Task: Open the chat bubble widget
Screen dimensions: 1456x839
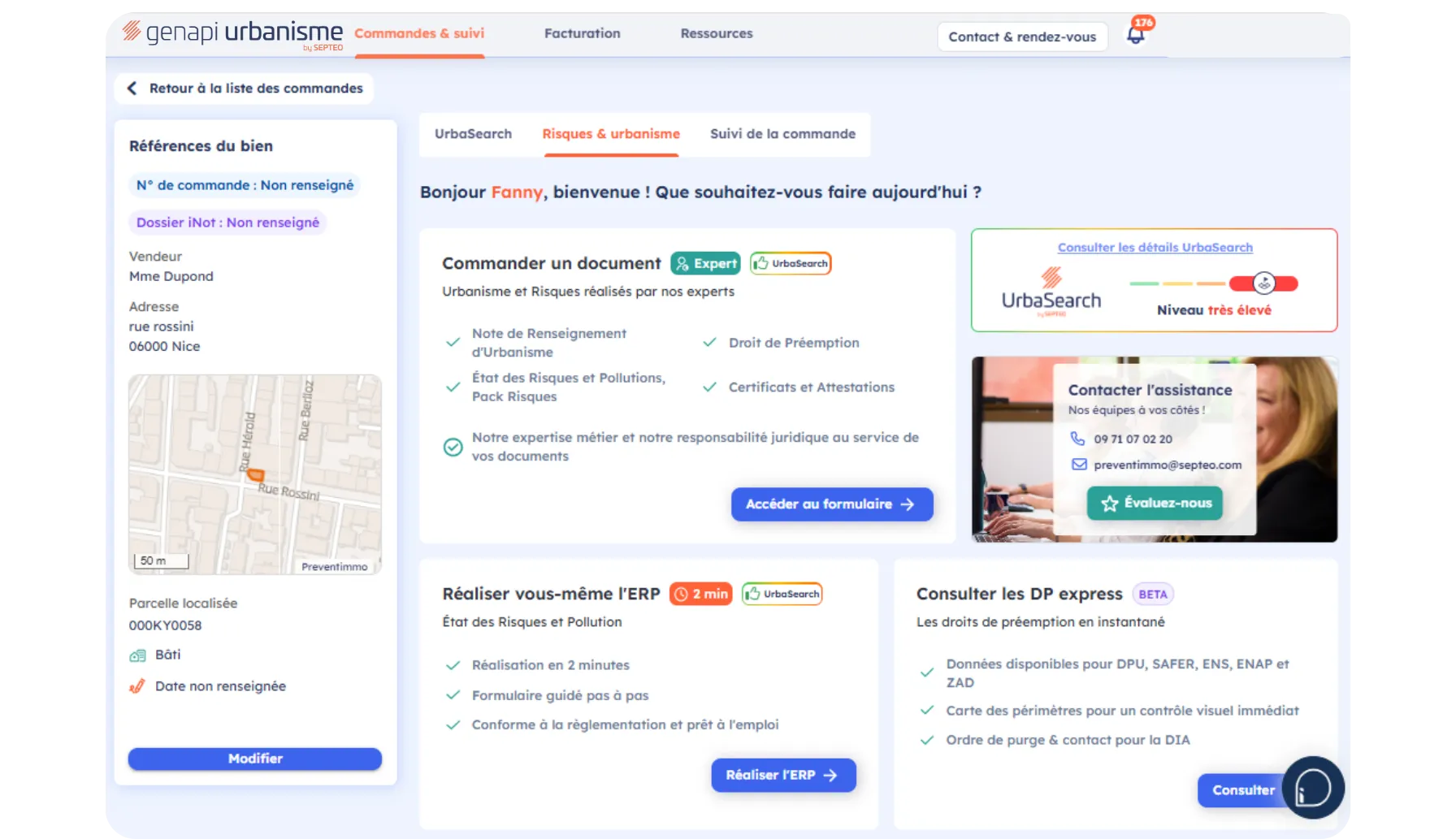Action: (1313, 787)
